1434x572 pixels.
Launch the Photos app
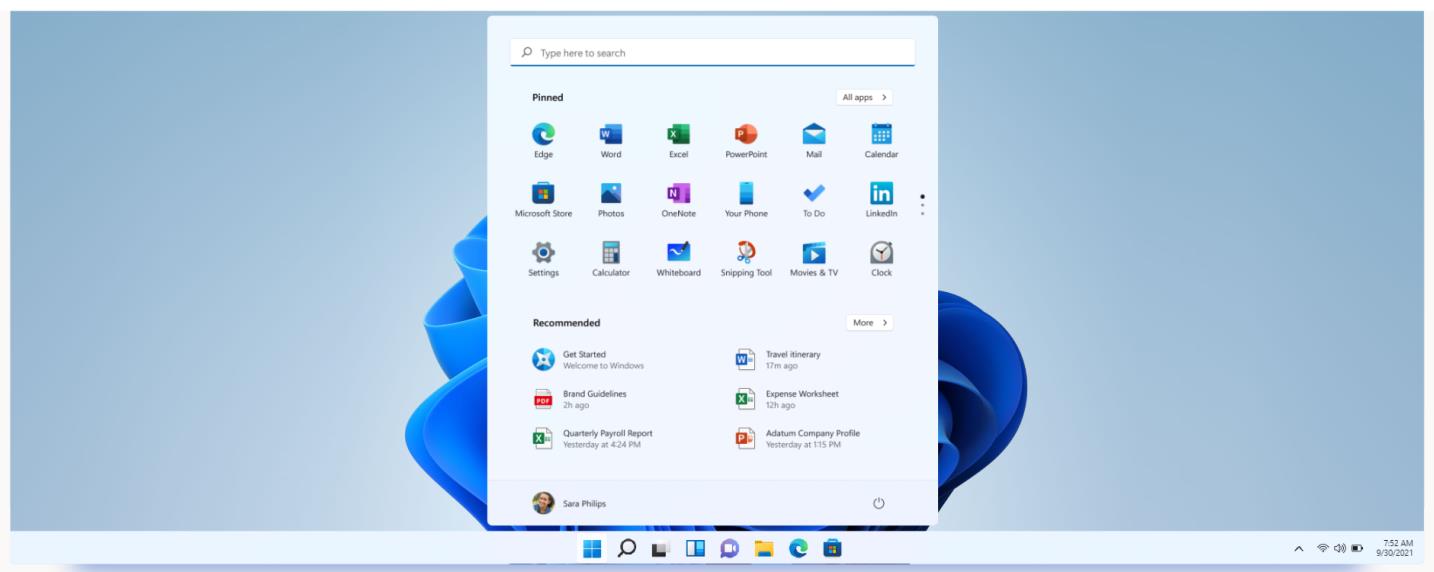pos(611,199)
